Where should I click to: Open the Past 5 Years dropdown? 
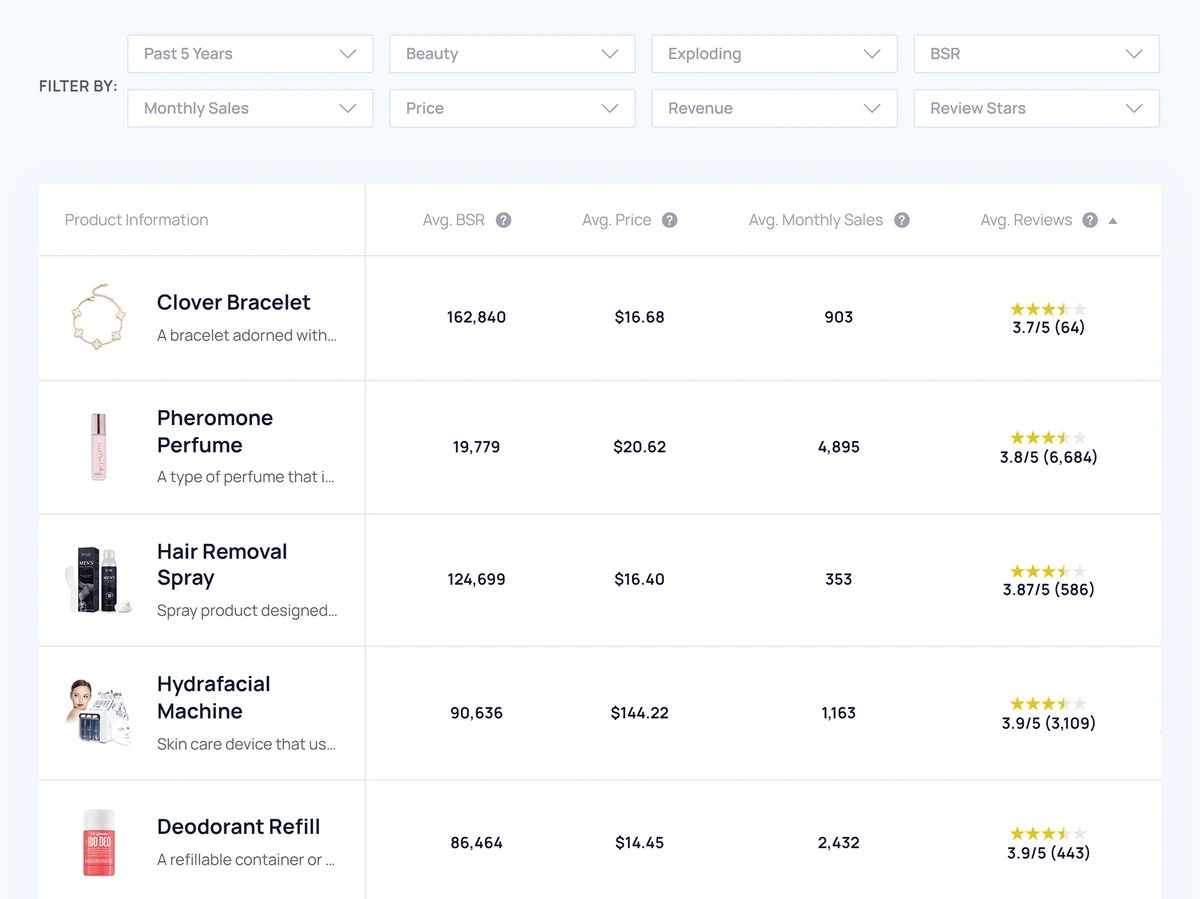point(250,54)
